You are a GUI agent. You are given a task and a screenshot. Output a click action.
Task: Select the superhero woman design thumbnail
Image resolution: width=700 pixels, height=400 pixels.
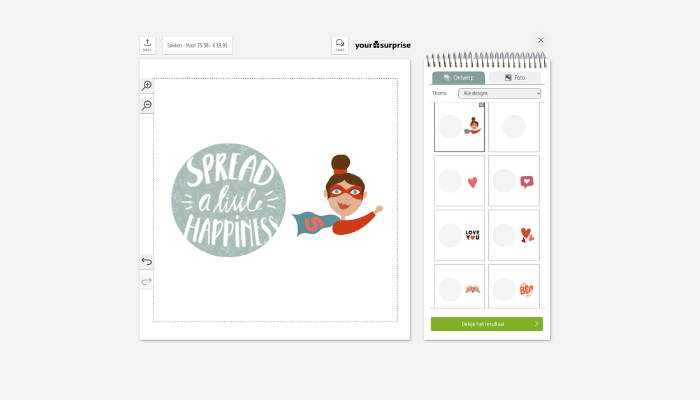(x=459, y=127)
